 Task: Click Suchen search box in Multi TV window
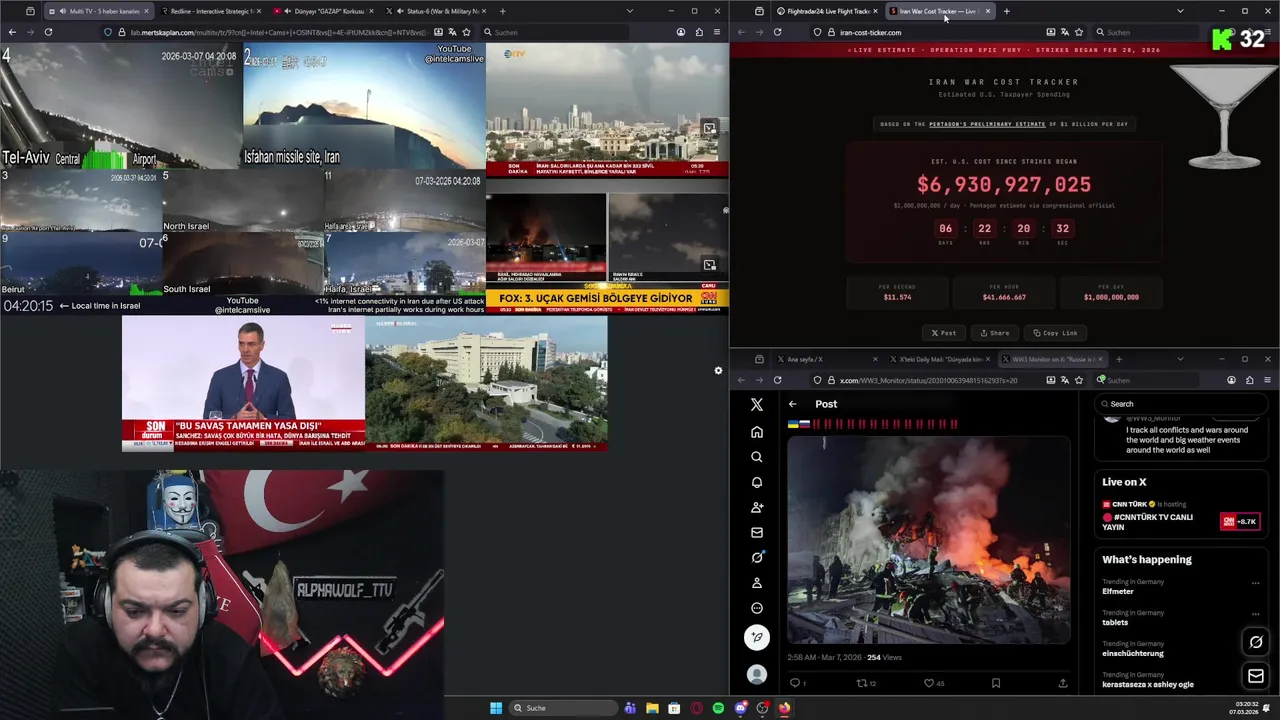click(x=555, y=32)
